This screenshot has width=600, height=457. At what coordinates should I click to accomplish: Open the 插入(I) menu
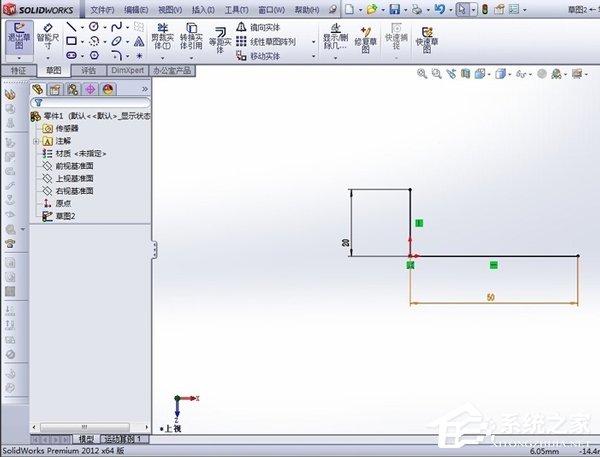click(x=203, y=10)
